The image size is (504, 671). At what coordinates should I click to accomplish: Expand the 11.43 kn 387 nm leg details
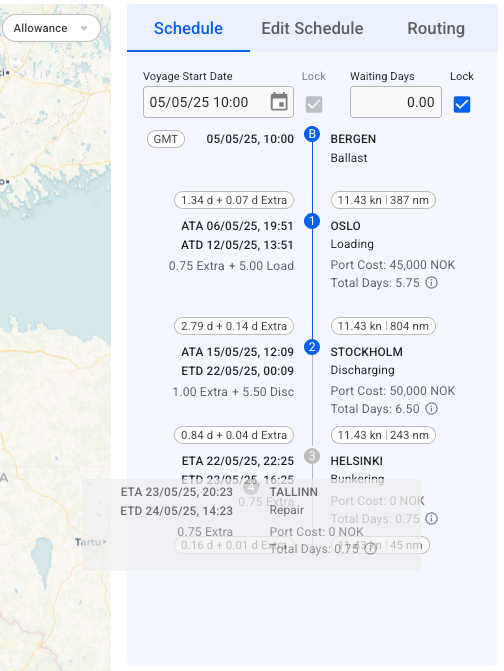tap(383, 200)
